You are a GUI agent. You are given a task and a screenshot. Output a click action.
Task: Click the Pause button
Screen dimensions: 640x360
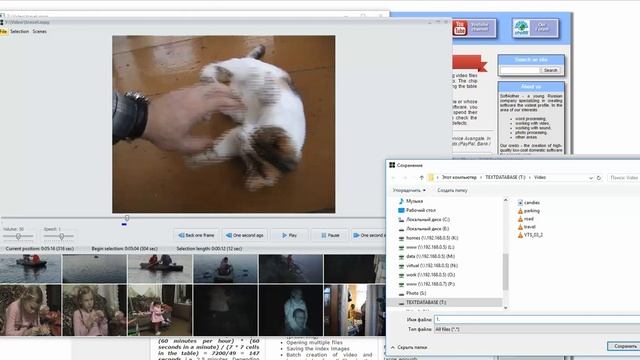point(330,235)
